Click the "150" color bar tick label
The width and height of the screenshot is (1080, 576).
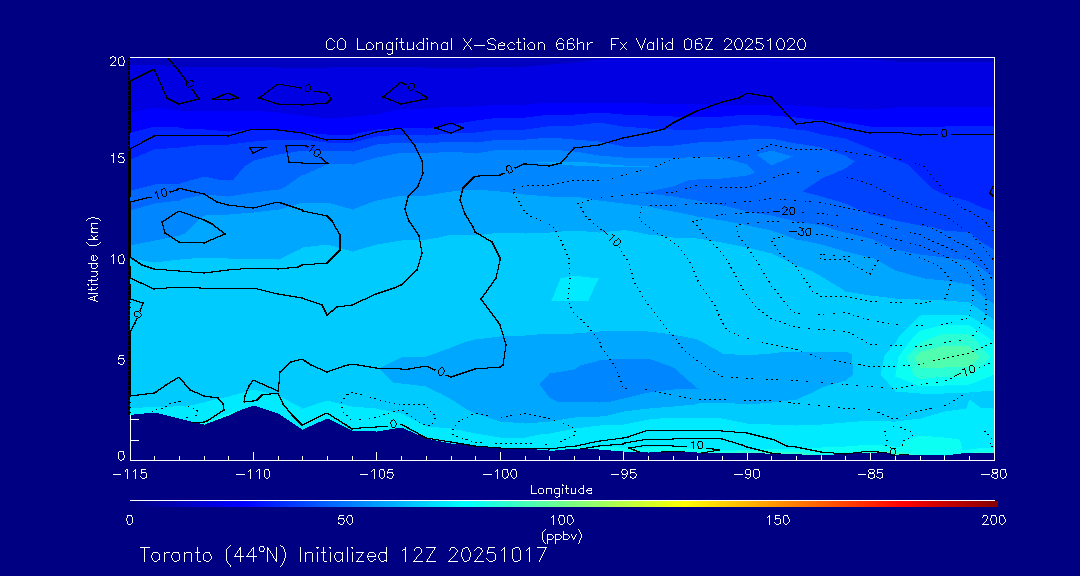pos(777,520)
